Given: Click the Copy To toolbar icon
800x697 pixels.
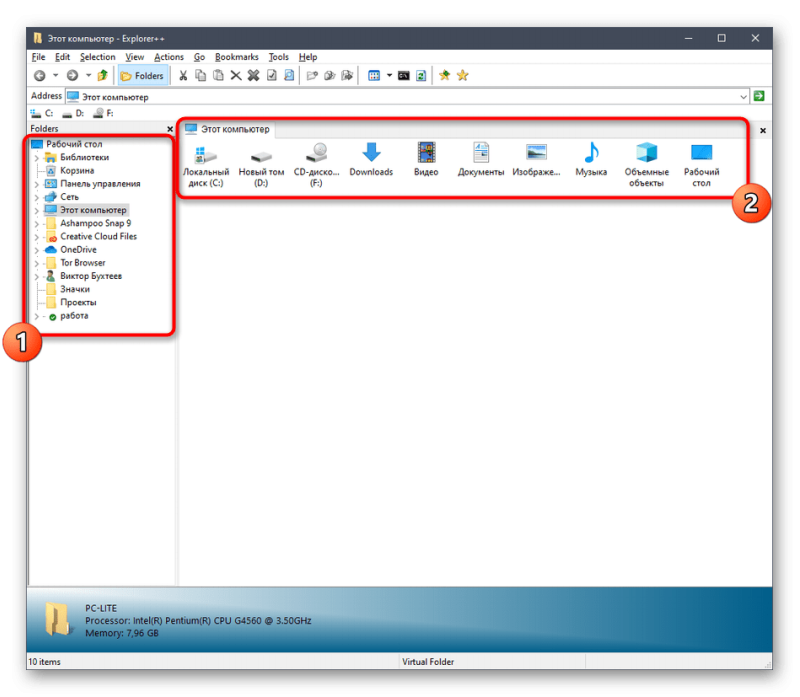Looking at the screenshot, I should tap(330, 76).
